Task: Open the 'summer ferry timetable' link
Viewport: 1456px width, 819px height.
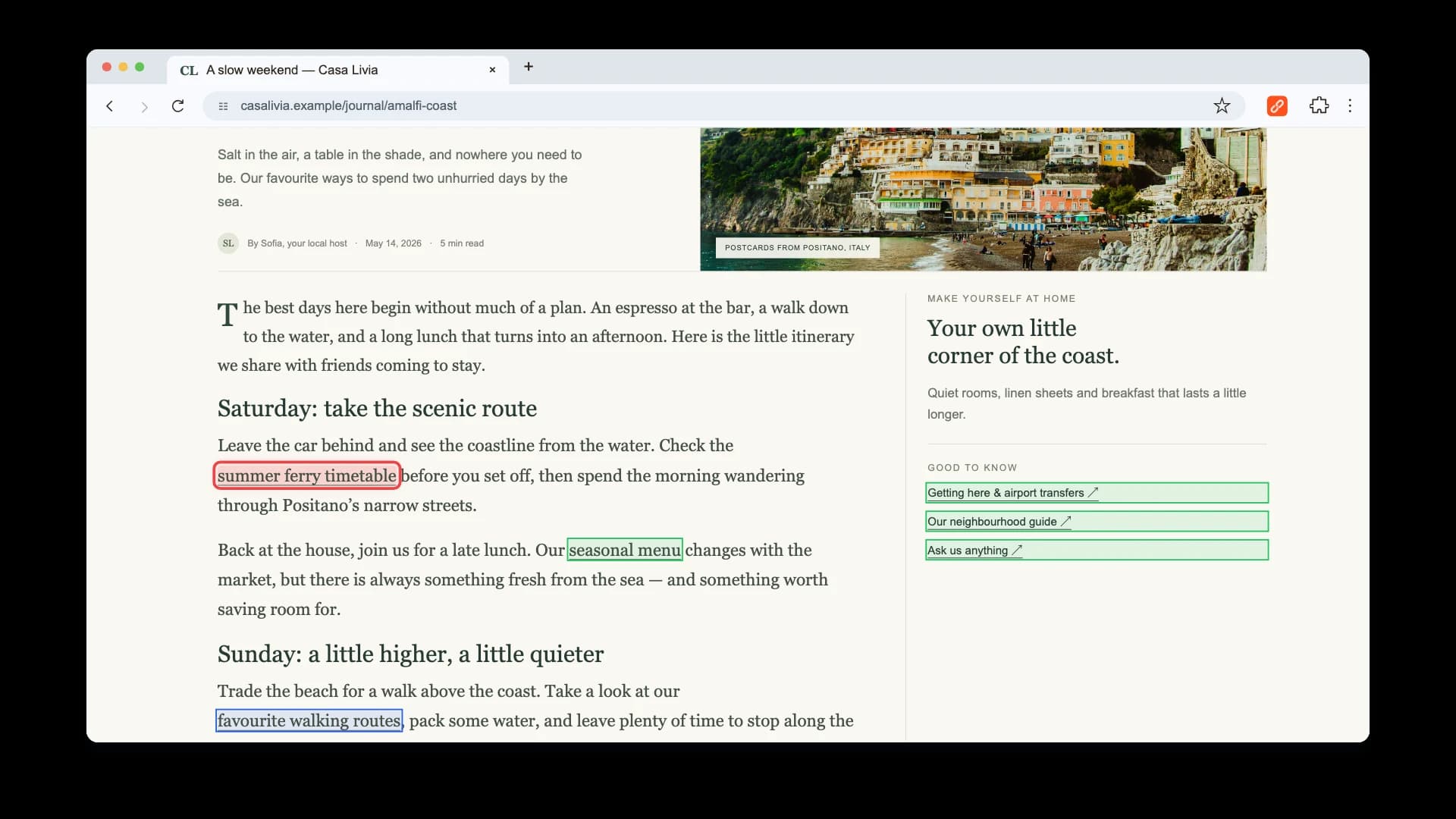Action: [307, 475]
